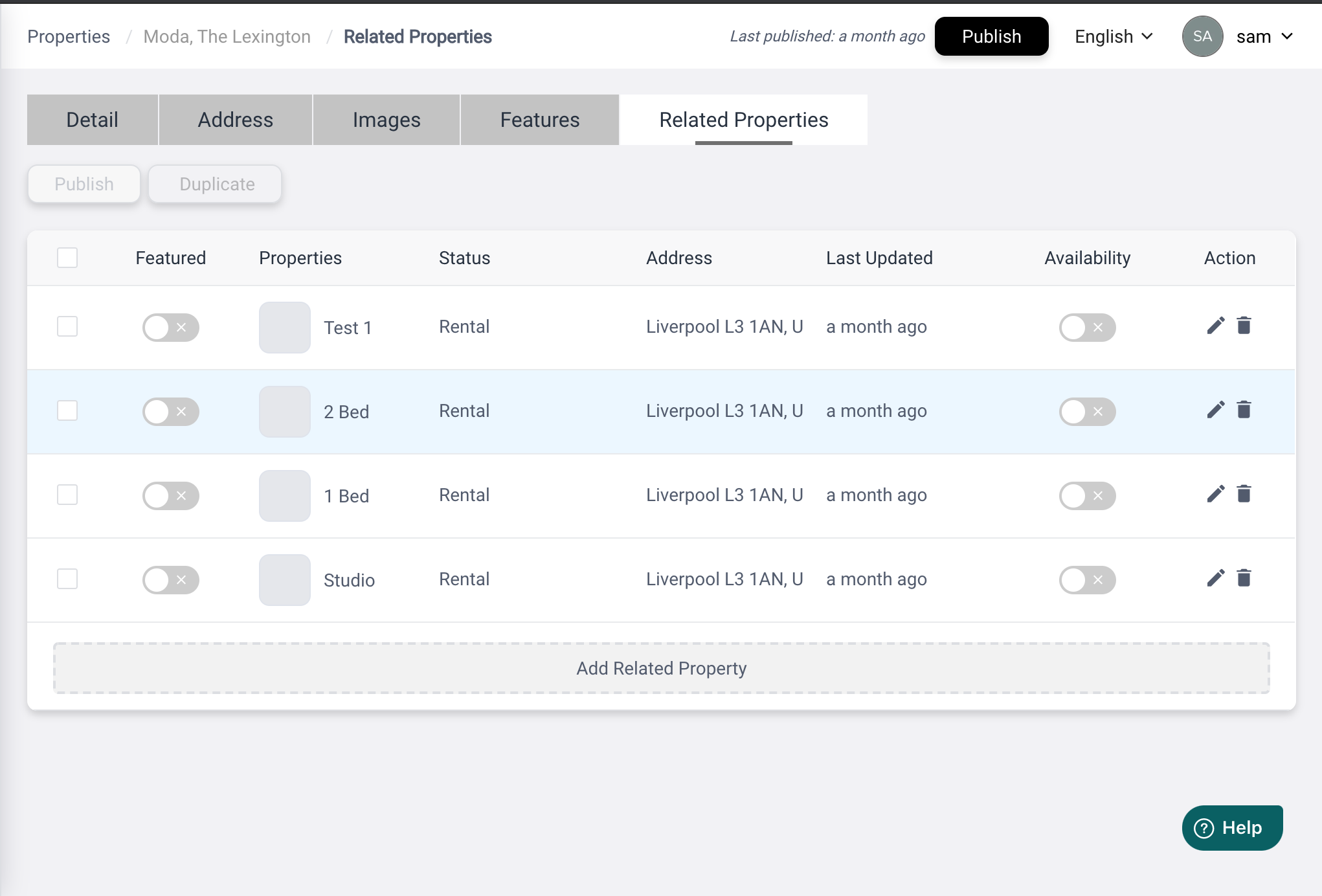Click the black Publish button

pyautogui.click(x=991, y=37)
